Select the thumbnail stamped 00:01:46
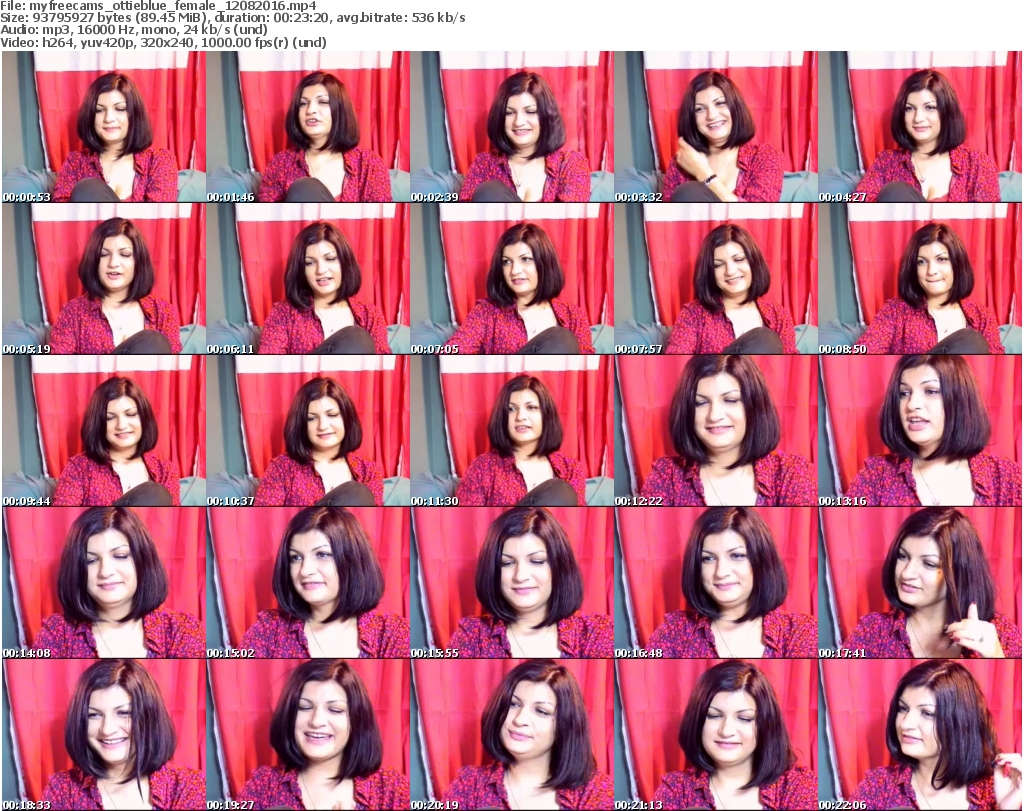Screen dimensions: 1024x811 tap(308, 127)
